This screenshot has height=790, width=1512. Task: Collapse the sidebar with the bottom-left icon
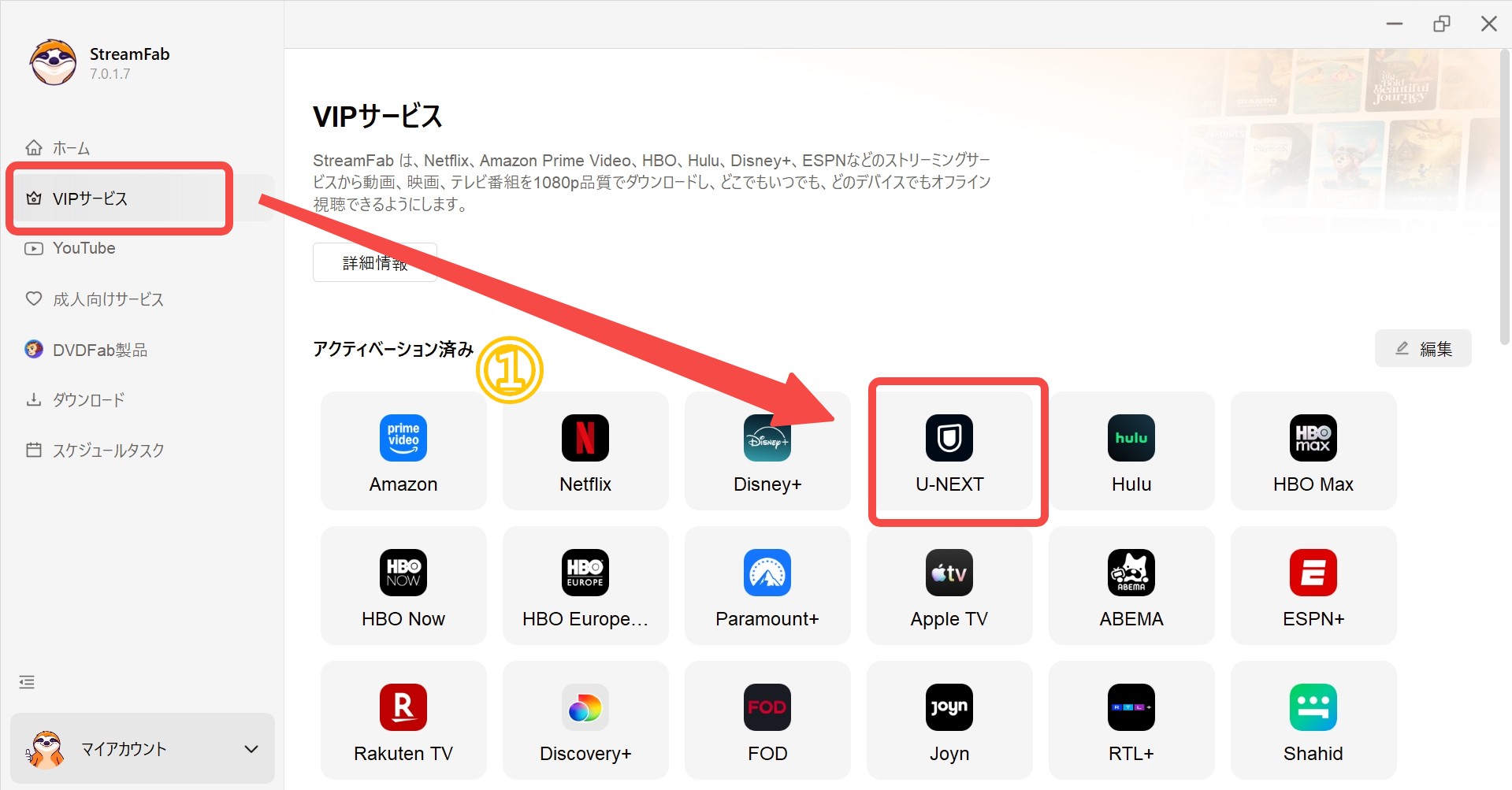click(x=26, y=681)
